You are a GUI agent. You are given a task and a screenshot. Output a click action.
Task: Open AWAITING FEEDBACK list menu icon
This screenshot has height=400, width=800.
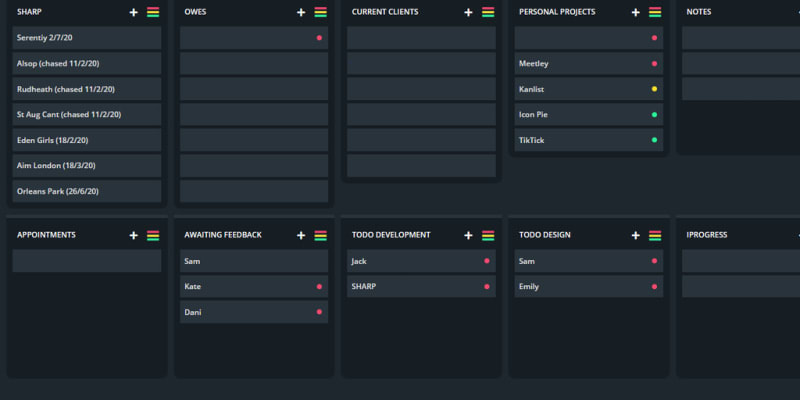coord(320,235)
